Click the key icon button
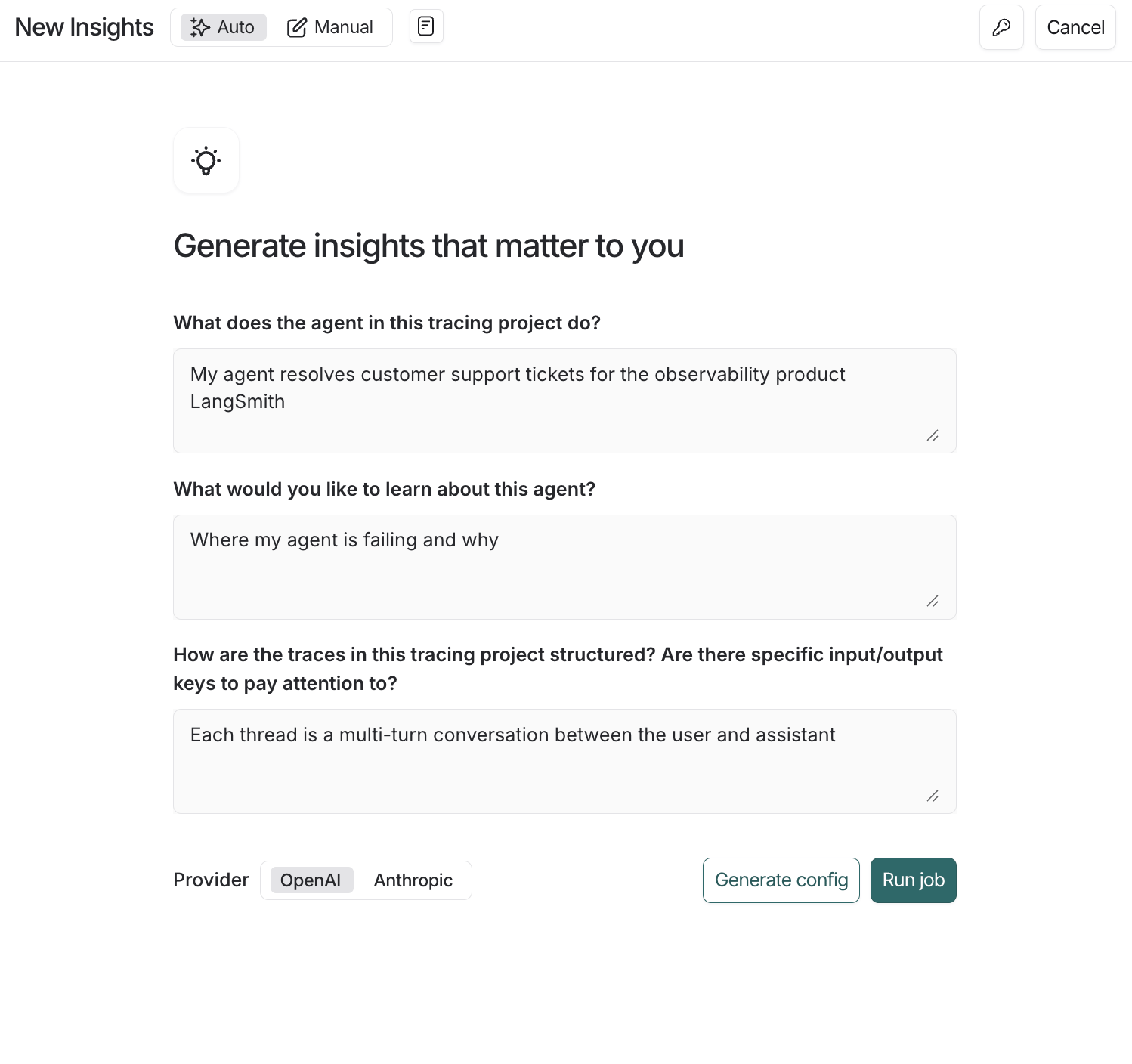 1001,27
